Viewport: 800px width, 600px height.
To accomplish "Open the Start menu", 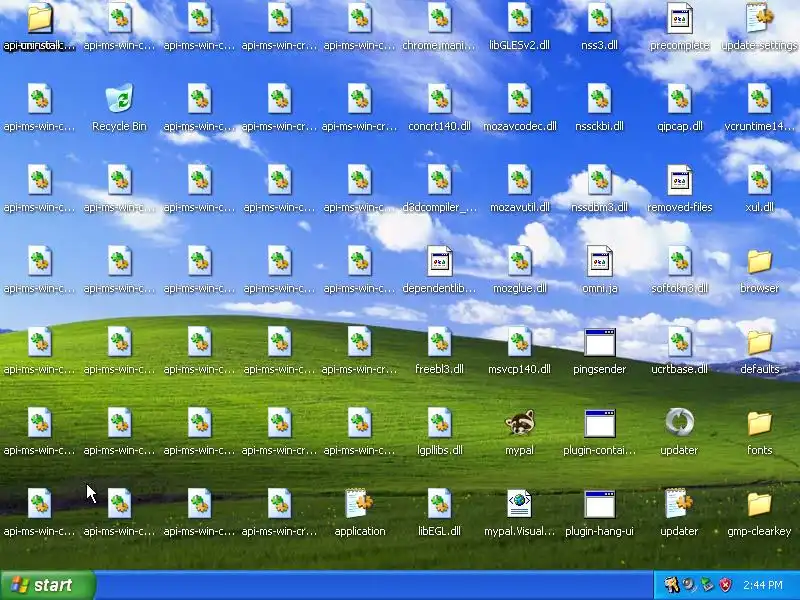I will point(47,585).
